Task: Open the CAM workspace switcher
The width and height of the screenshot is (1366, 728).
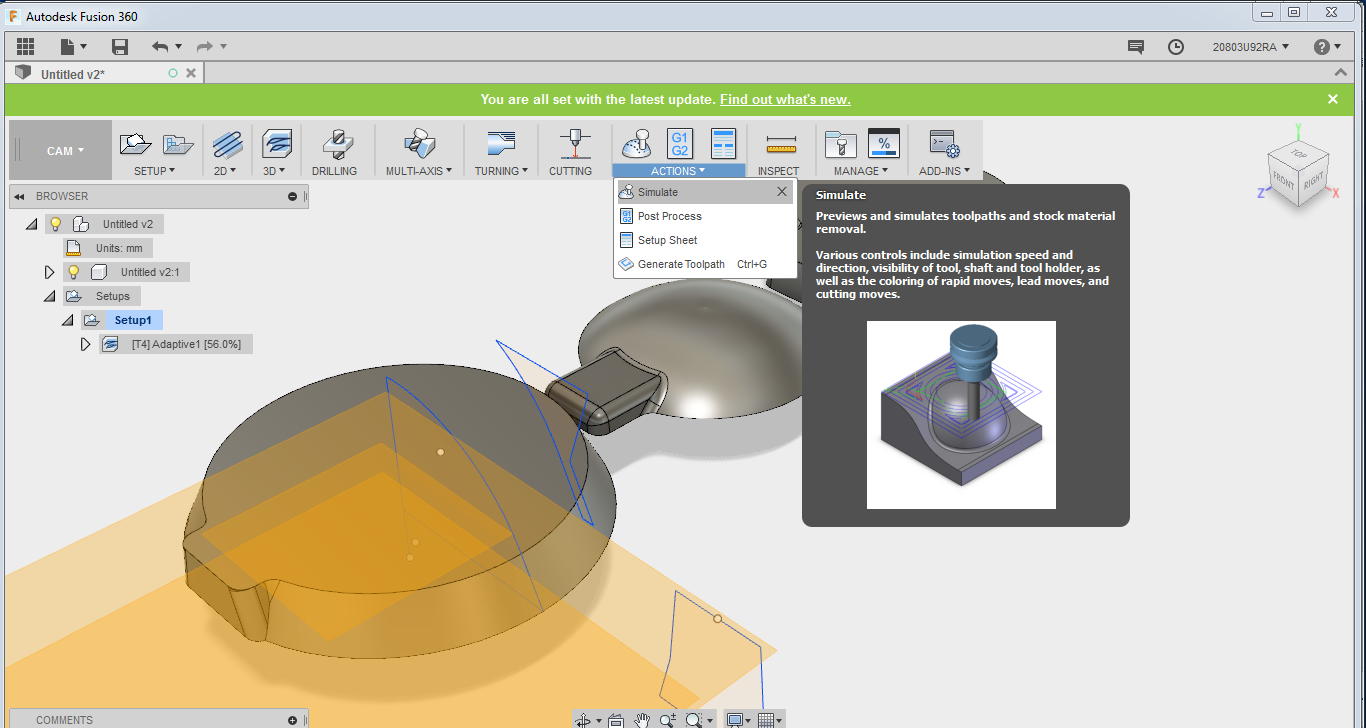Action: pyautogui.click(x=65, y=151)
